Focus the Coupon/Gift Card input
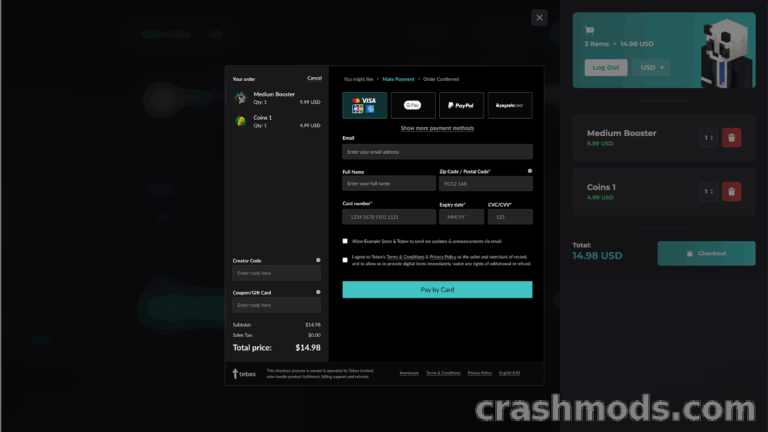Screen dimensions: 768x432 (277, 305)
